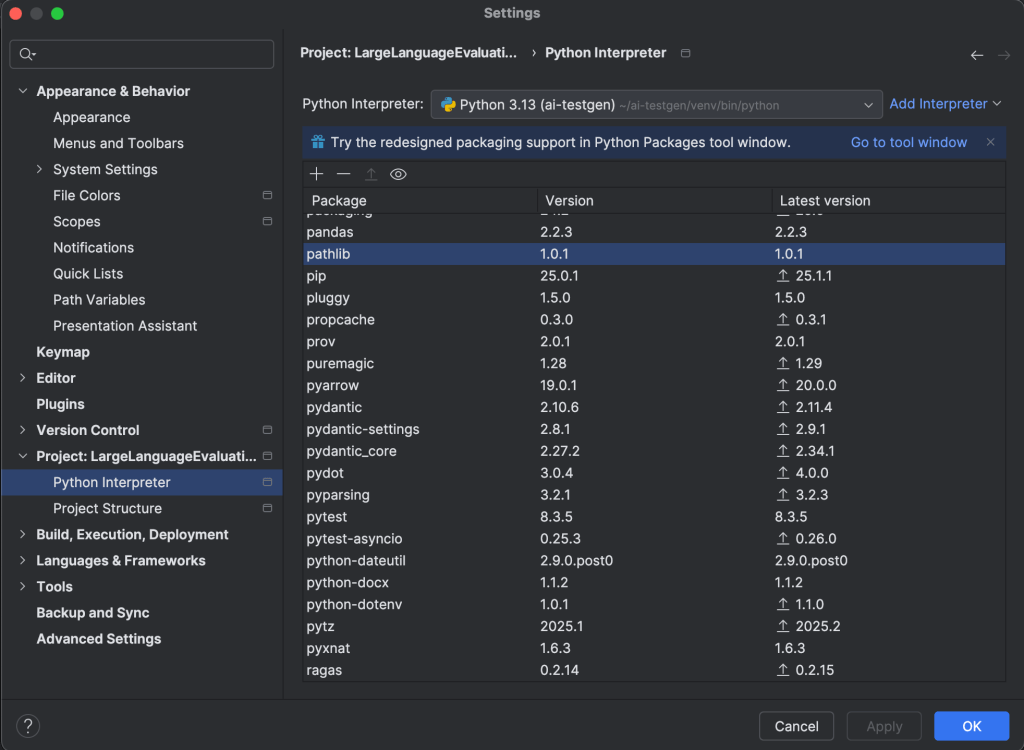Screen dimensions: 1024x750
Task: Select Appearance settings page
Action: [x=91, y=117]
